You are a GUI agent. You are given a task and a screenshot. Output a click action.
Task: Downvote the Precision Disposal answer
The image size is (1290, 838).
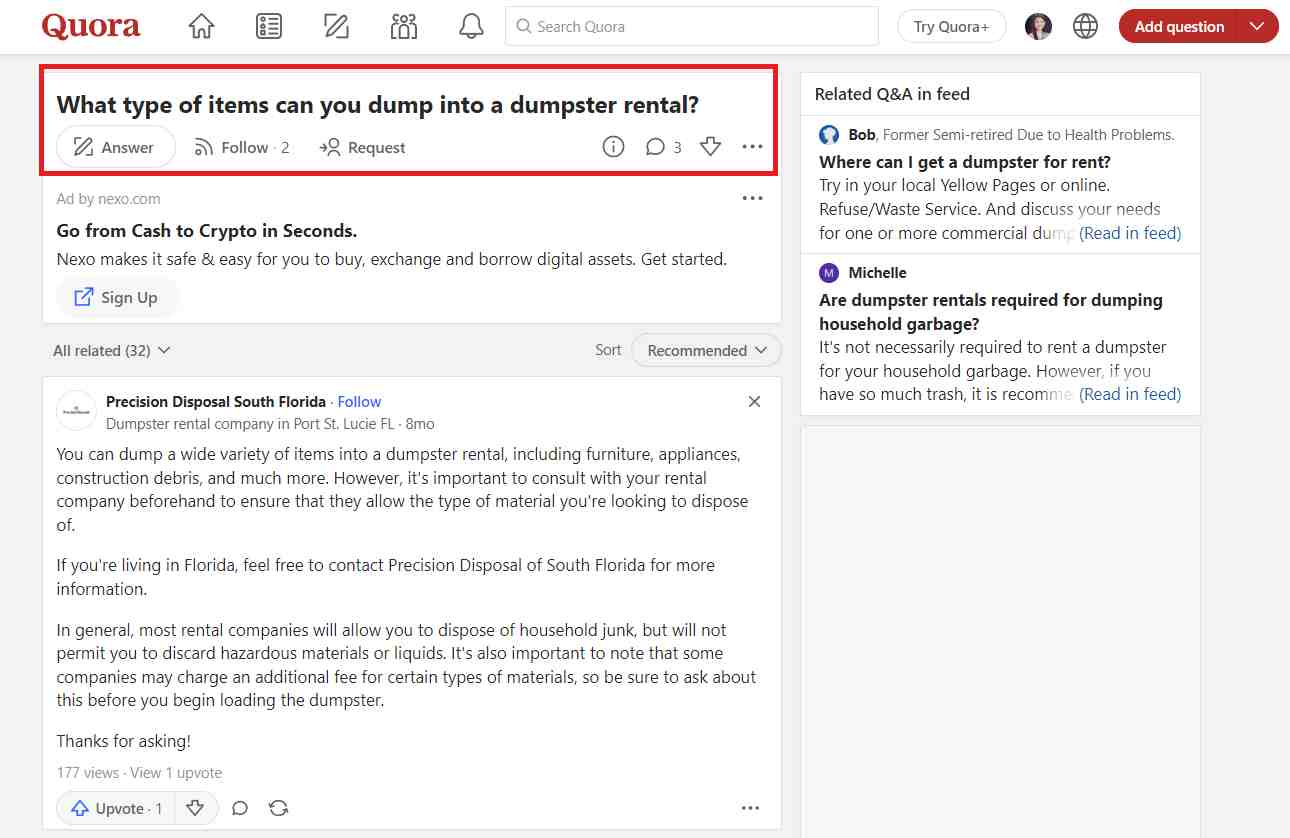click(195, 808)
